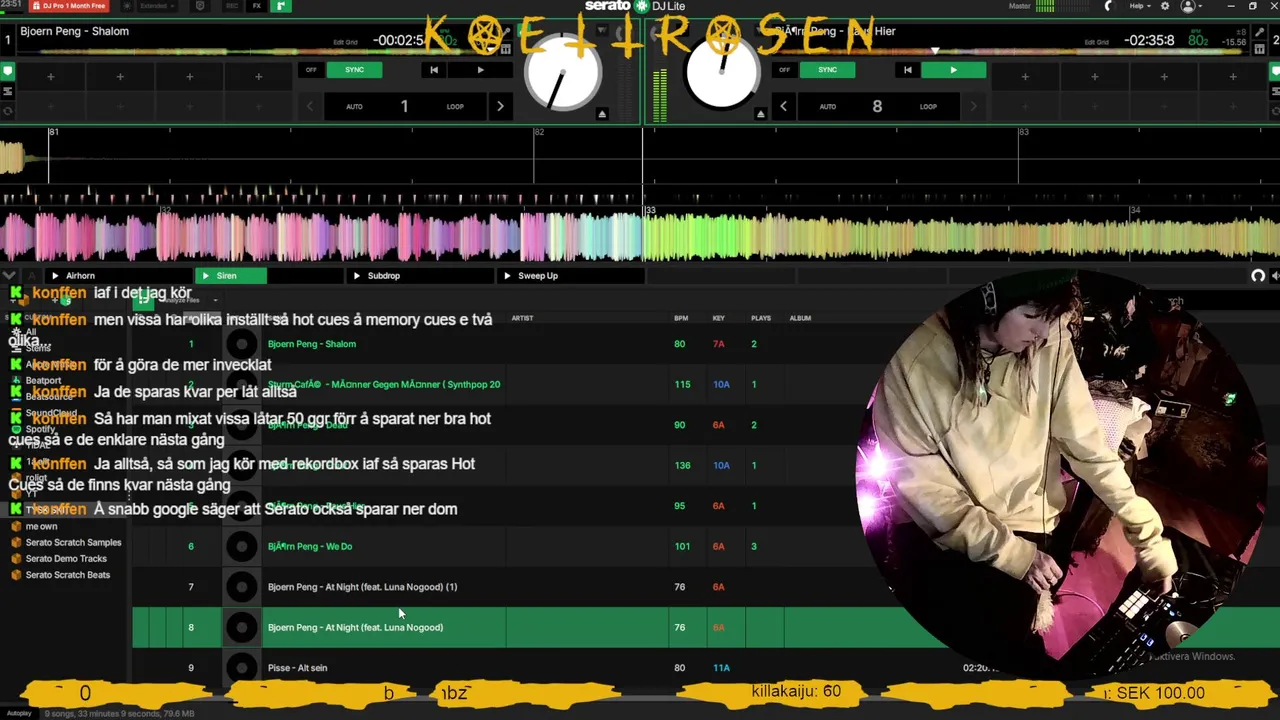Click the sampler headphone icon at right
The width and height of the screenshot is (1280, 720).
click(x=1258, y=276)
